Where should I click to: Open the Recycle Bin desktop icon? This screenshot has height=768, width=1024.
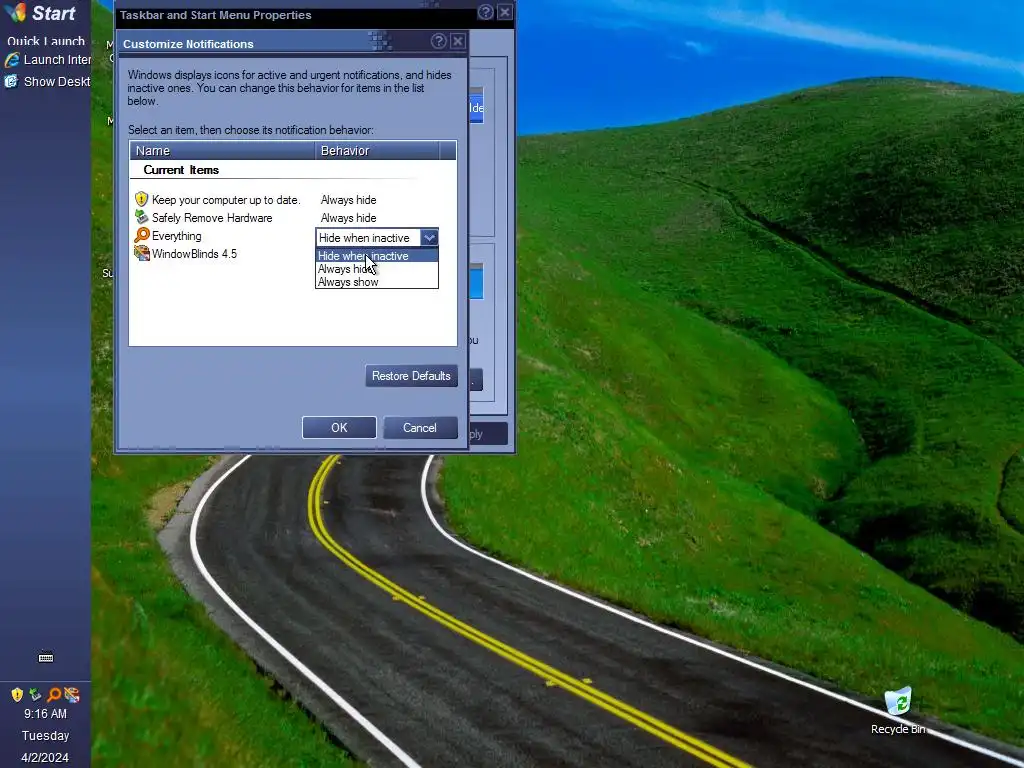point(898,711)
